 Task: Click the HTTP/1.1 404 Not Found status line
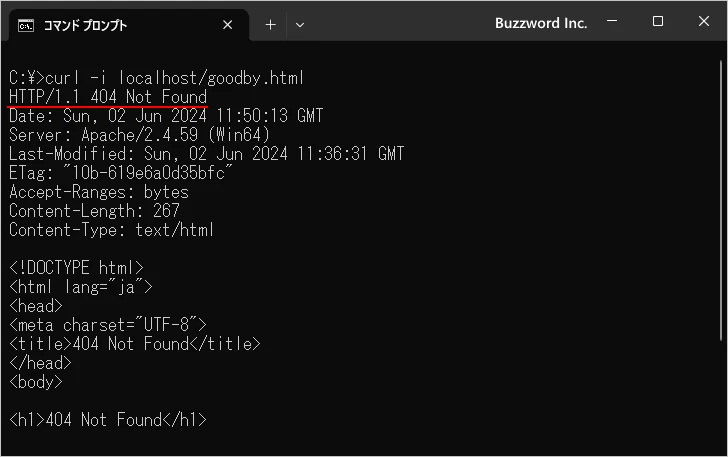pyautogui.click(x=108, y=97)
